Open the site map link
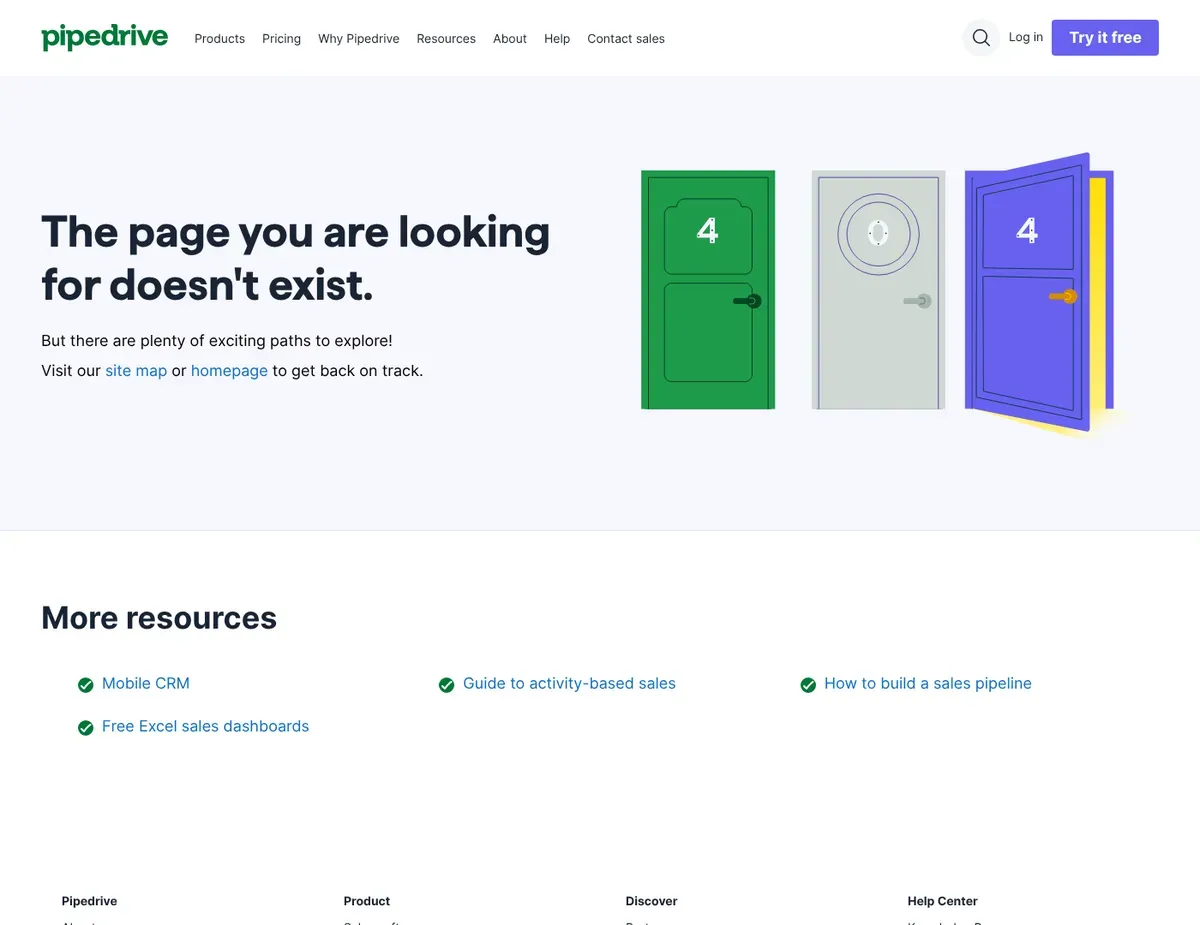Viewport: 1200px width, 925px height. 136,370
